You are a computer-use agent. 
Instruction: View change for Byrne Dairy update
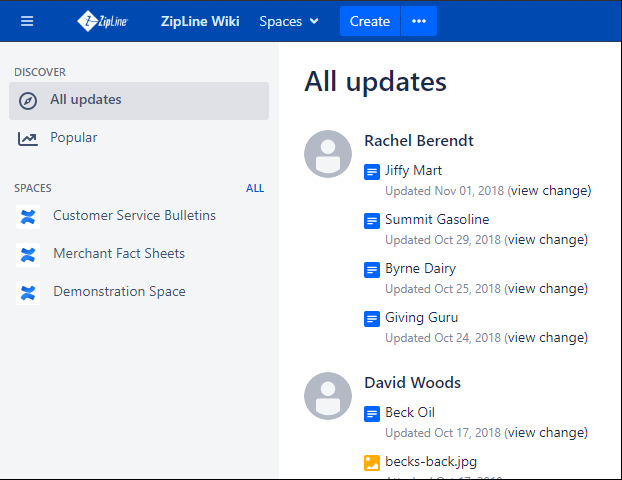[x=546, y=289]
